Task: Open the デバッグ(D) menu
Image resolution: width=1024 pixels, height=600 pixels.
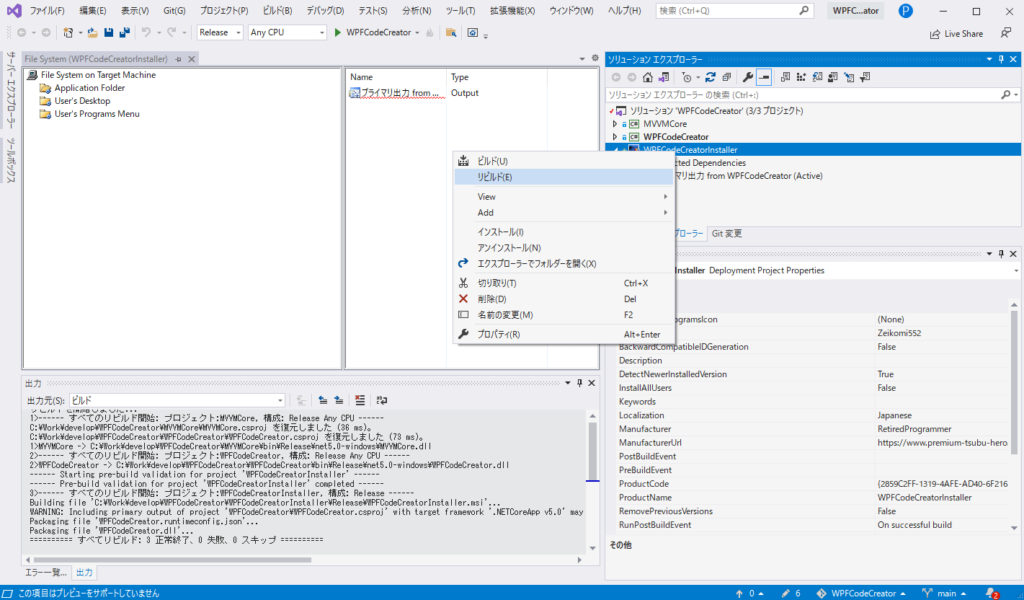Action: pyautogui.click(x=325, y=10)
